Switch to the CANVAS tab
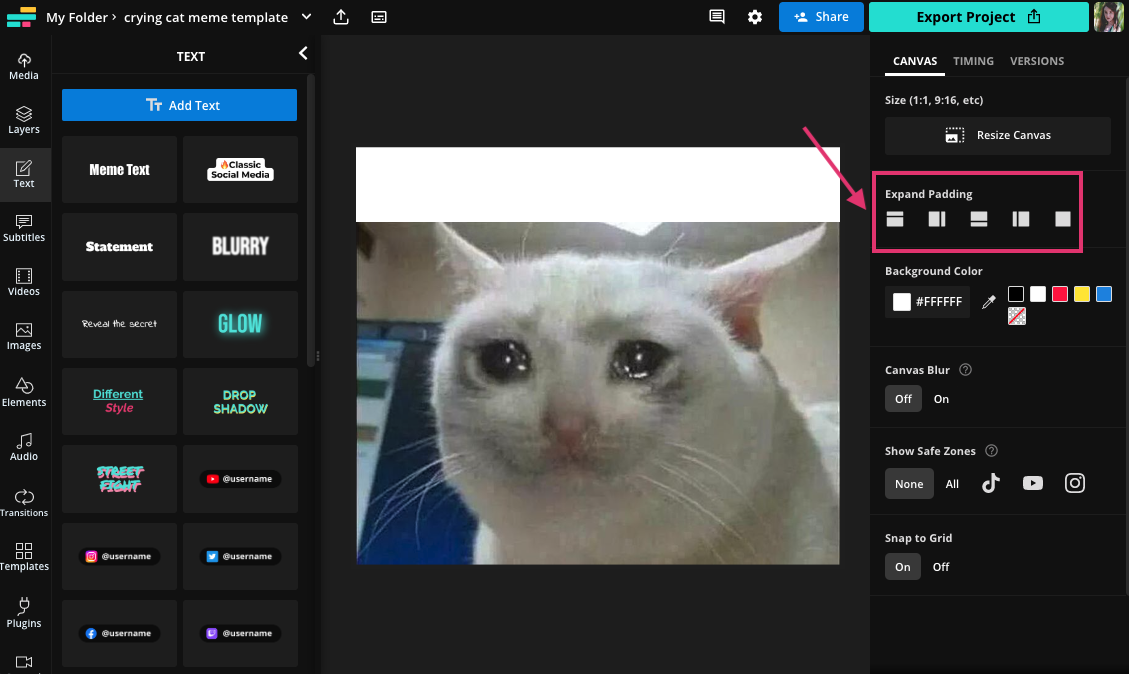 pyautogui.click(x=914, y=61)
